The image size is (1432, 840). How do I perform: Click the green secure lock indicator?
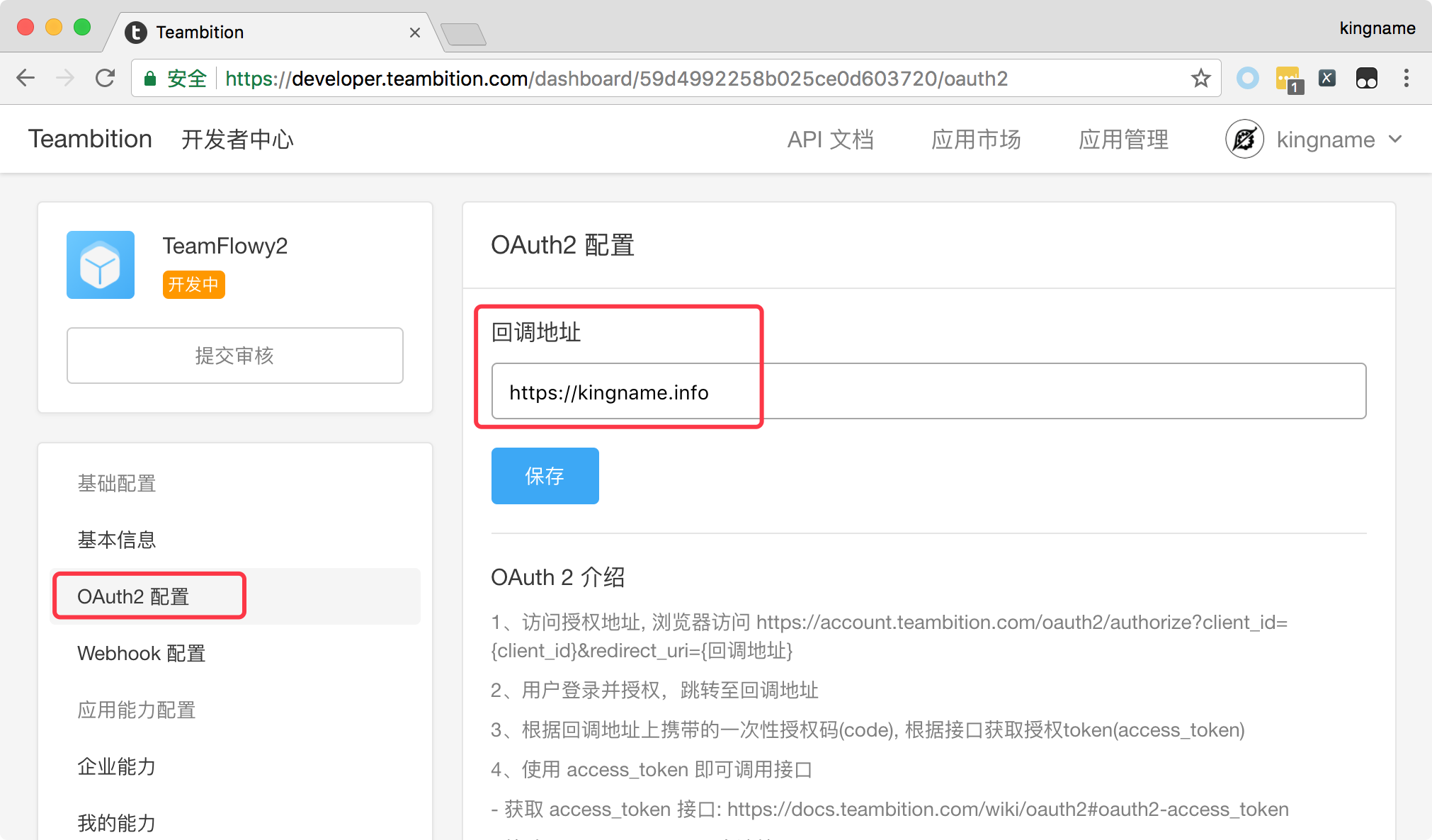pyautogui.click(x=150, y=79)
